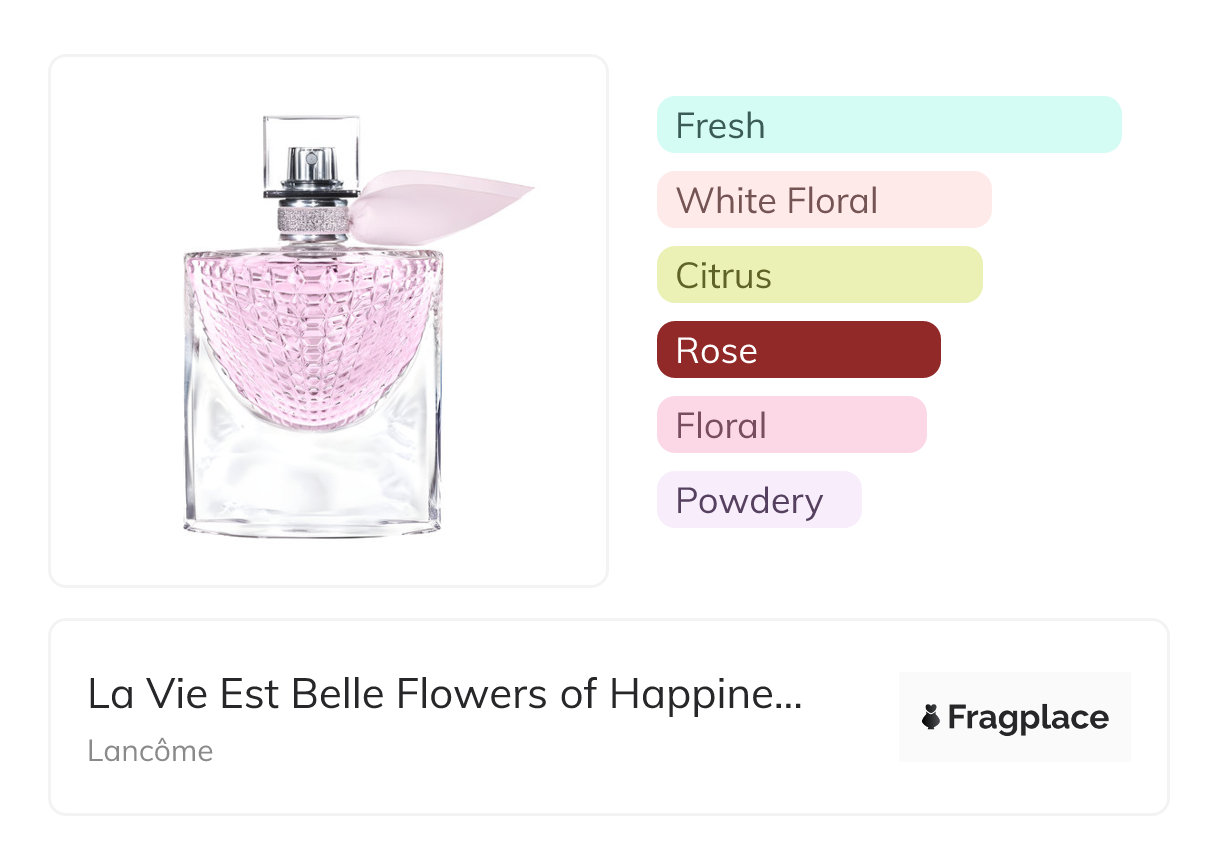Screen dimensions: 1218x864
Task: Click the Fresh accord bar
Action: click(x=888, y=125)
